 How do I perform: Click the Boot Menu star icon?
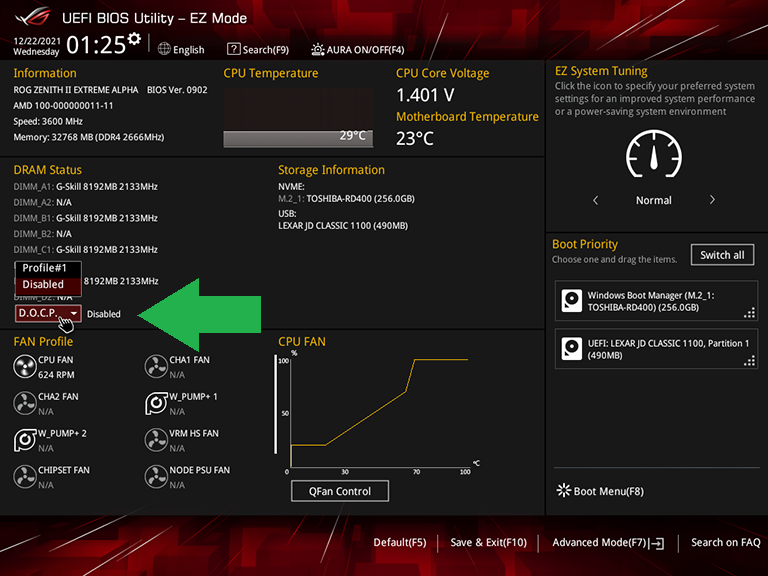pos(564,490)
